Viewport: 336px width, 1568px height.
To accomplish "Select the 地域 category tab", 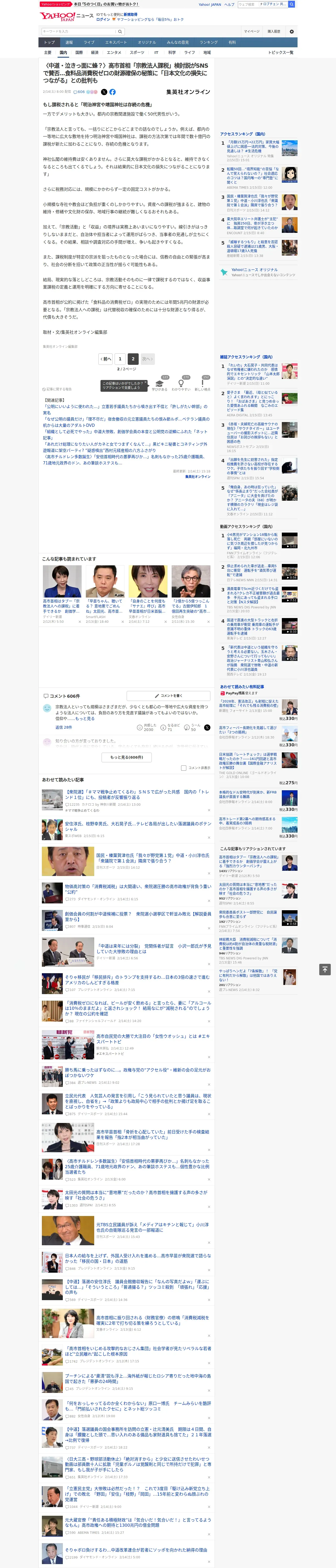I will [x=207, y=52].
